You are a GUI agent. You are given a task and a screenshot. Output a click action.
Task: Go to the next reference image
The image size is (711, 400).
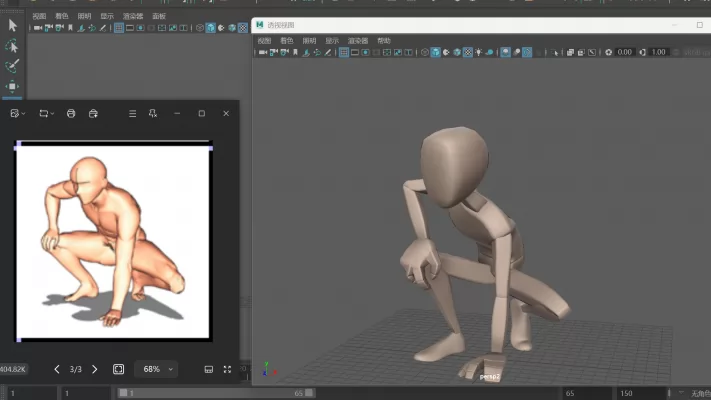[x=95, y=369]
